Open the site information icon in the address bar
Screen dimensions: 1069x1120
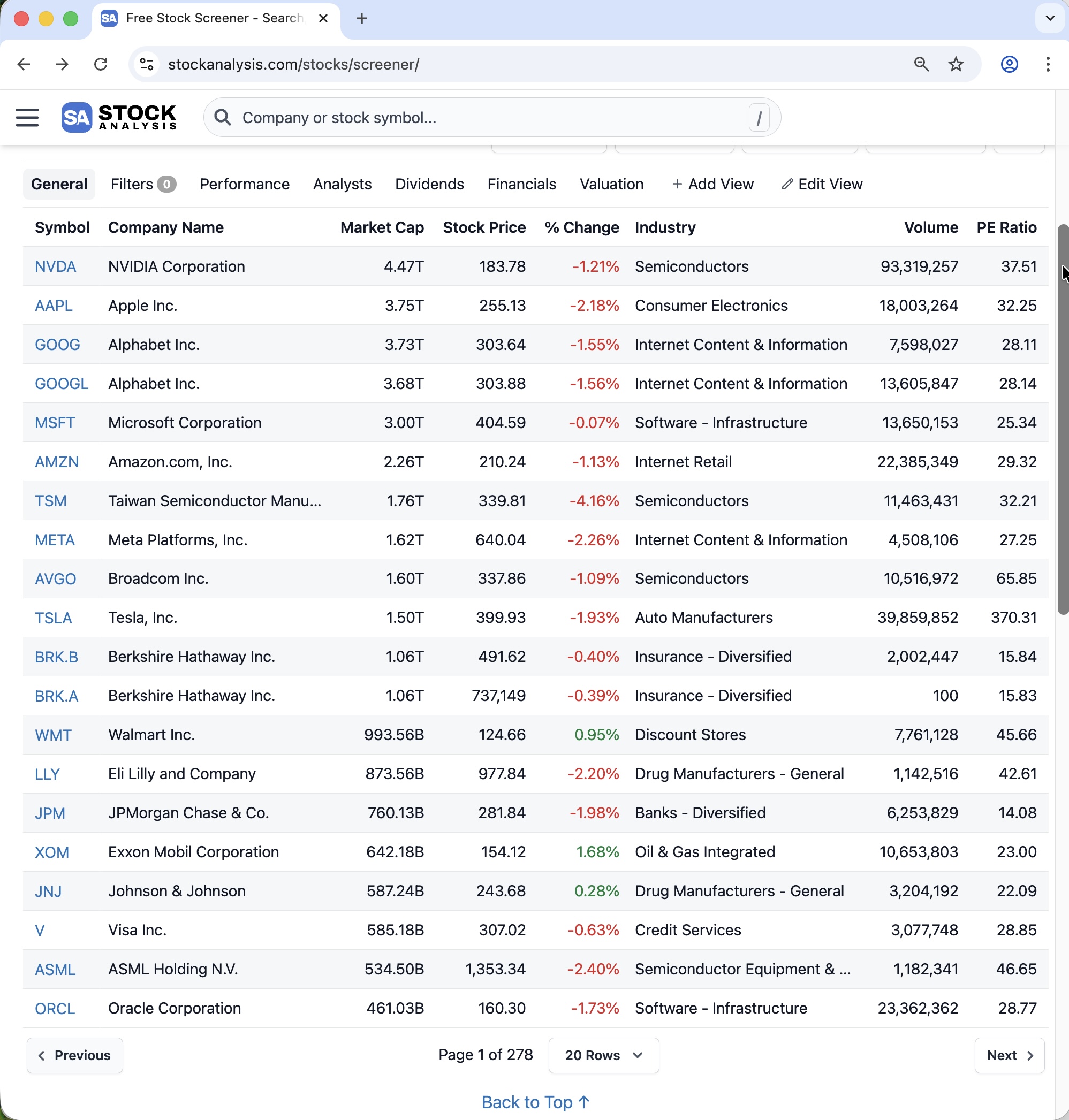pyautogui.click(x=147, y=64)
